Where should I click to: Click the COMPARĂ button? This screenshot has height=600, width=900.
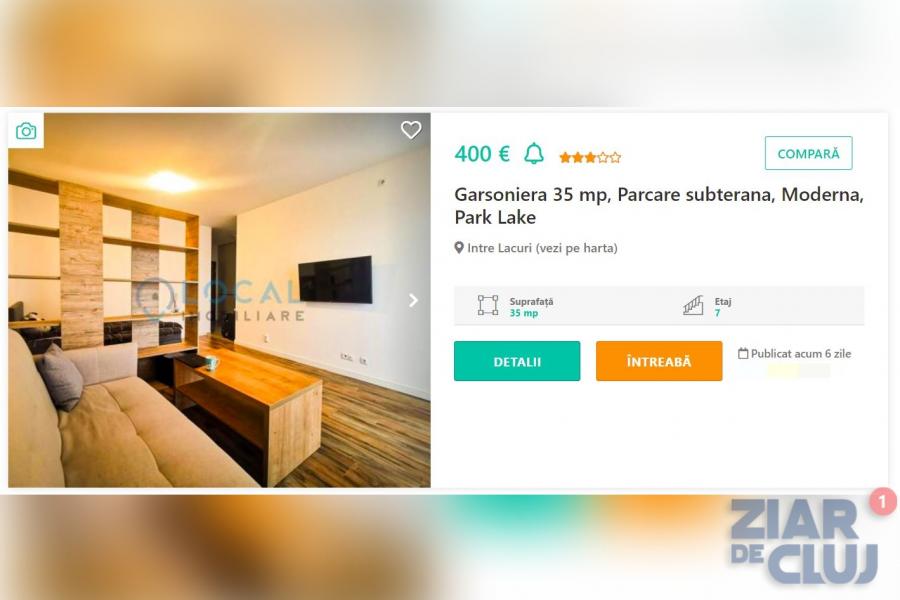pyautogui.click(x=808, y=153)
